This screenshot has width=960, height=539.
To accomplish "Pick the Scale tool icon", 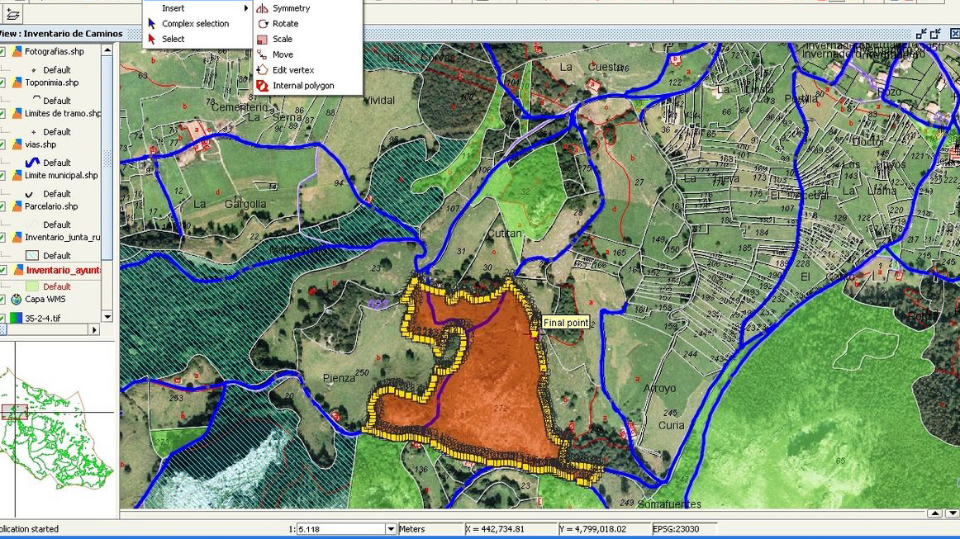I will coord(262,39).
